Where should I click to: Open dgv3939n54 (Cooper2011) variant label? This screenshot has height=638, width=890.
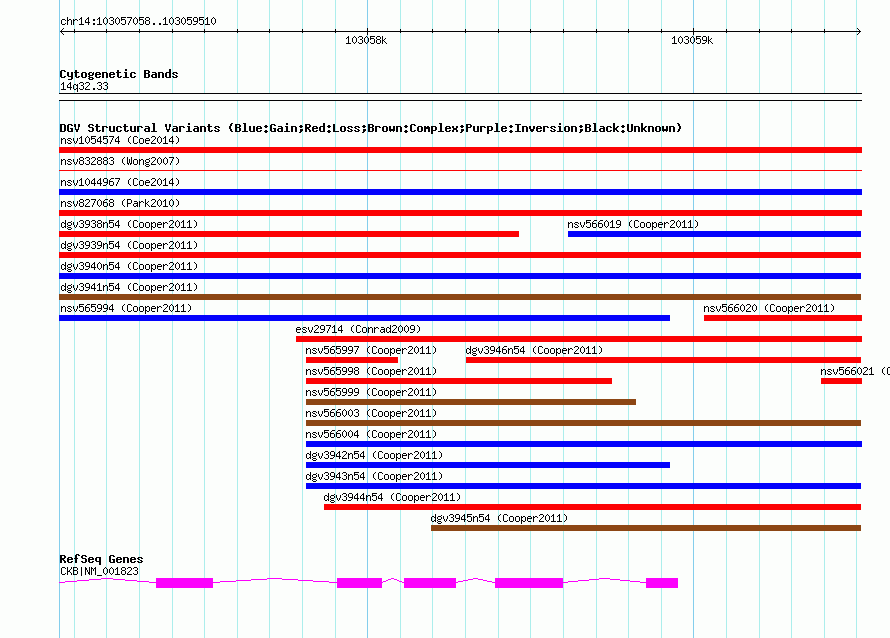[x=129, y=245]
